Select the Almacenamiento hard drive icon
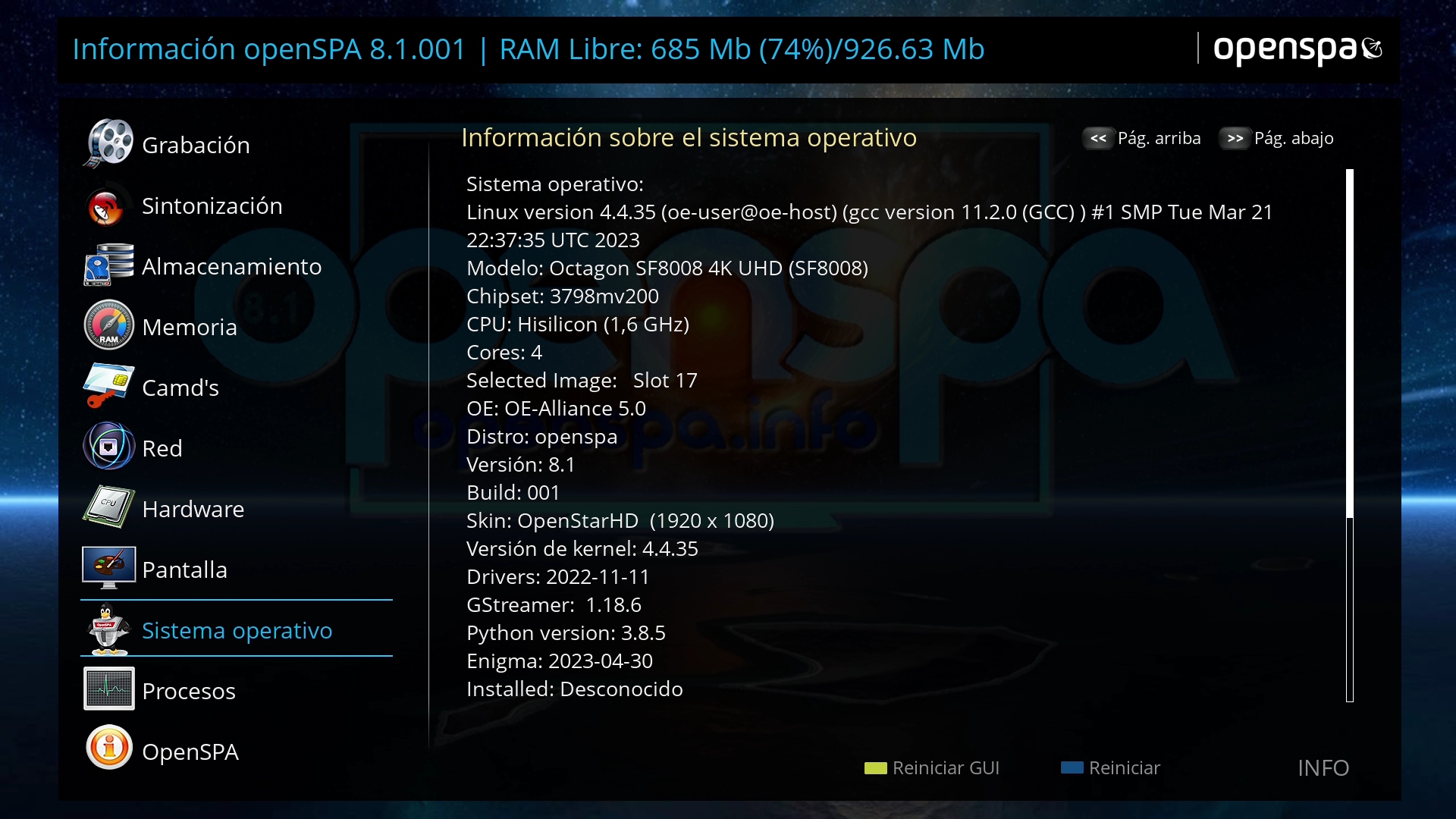The image size is (1456, 819). tap(108, 265)
